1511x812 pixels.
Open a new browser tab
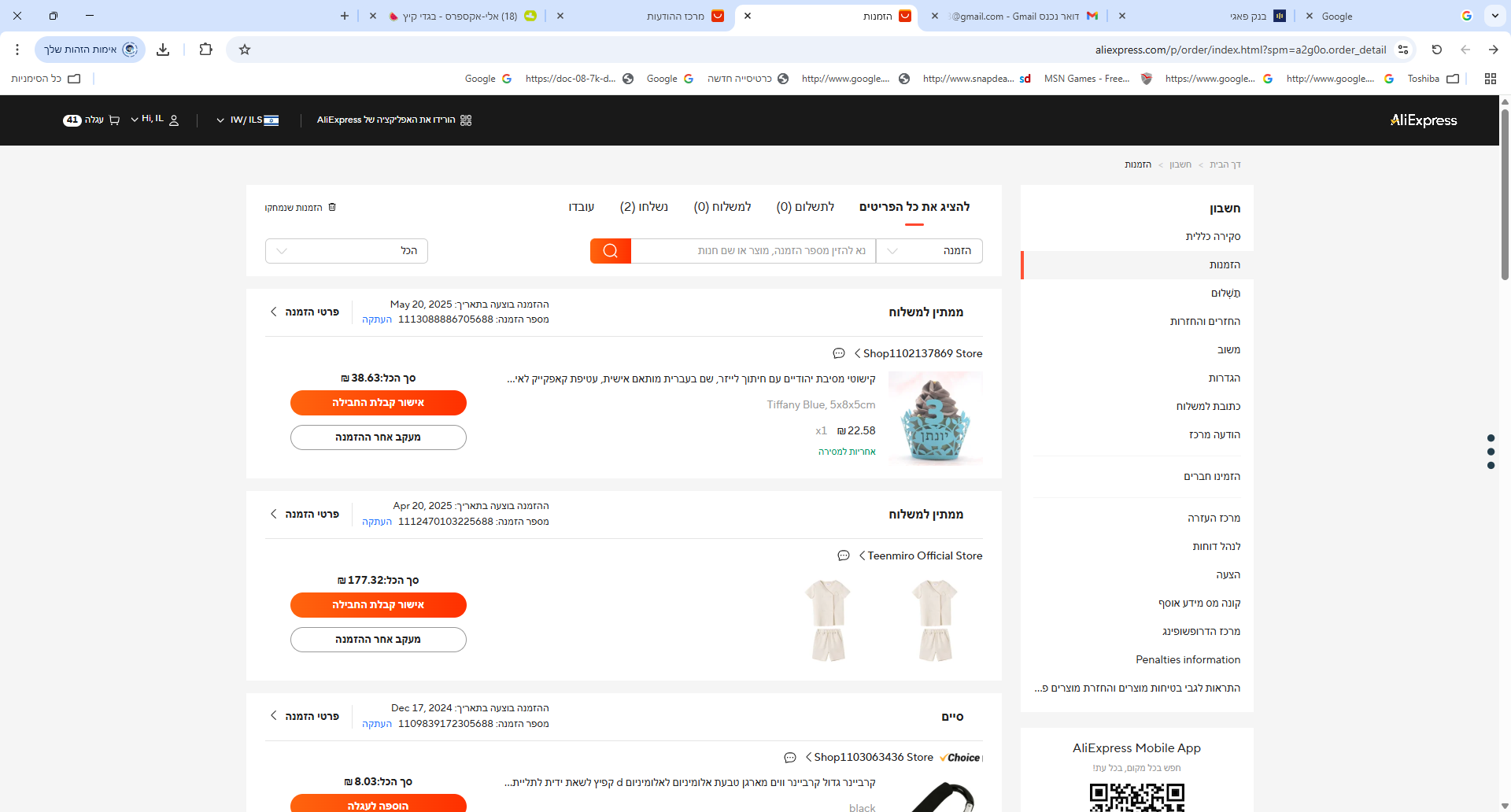coord(344,16)
